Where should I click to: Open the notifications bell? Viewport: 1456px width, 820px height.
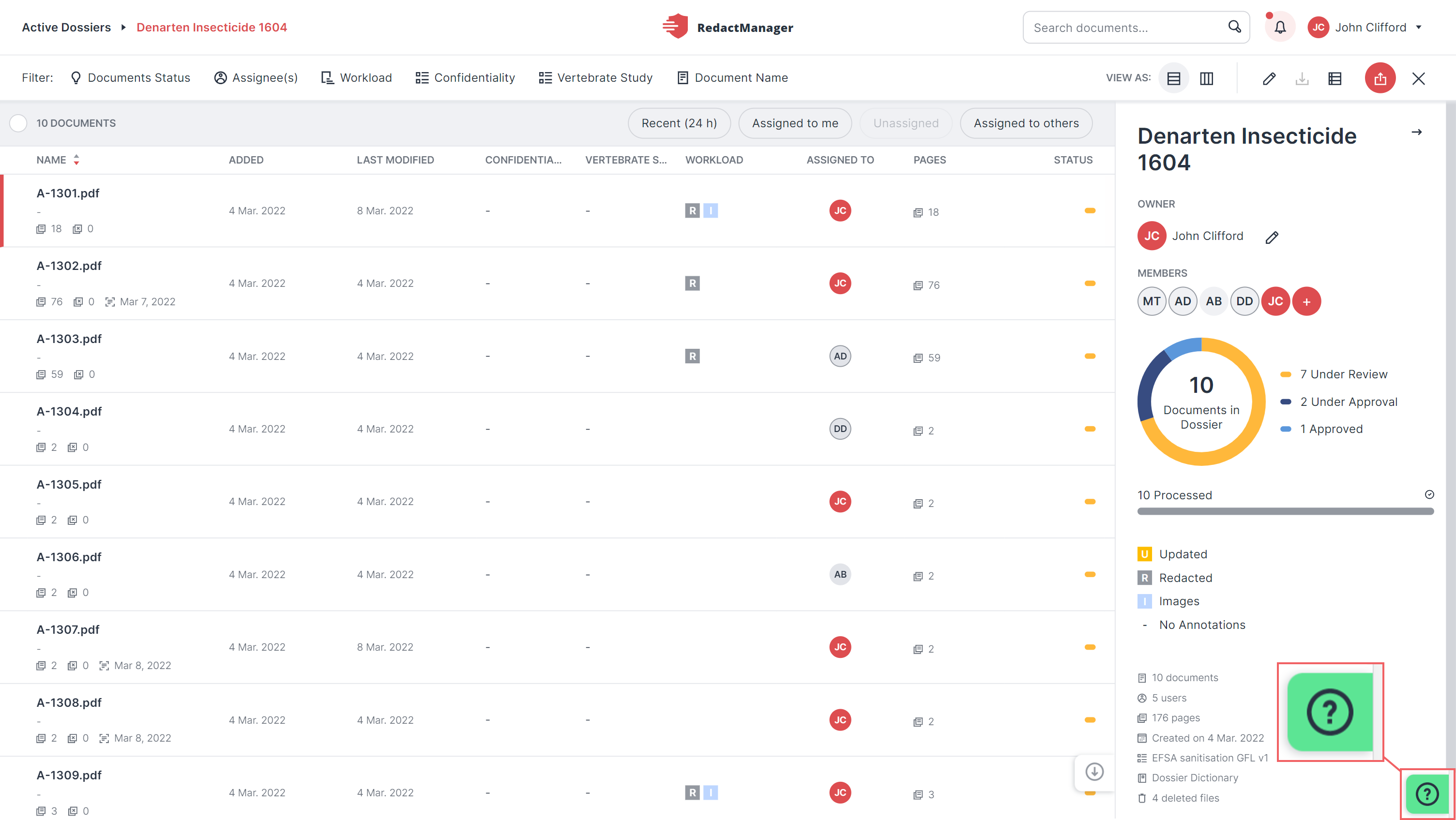click(1280, 27)
